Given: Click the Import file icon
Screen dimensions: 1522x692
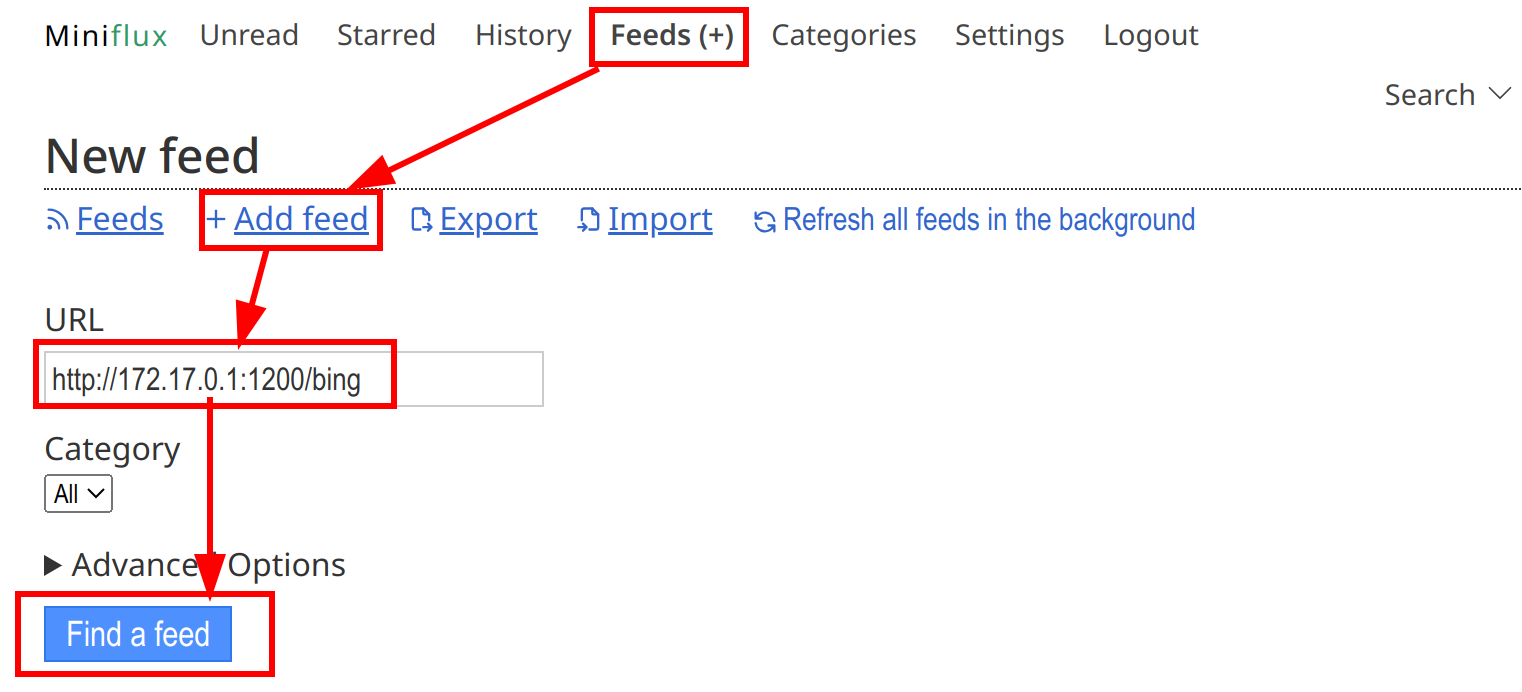Looking at the screenshot, I should (589, 221).
